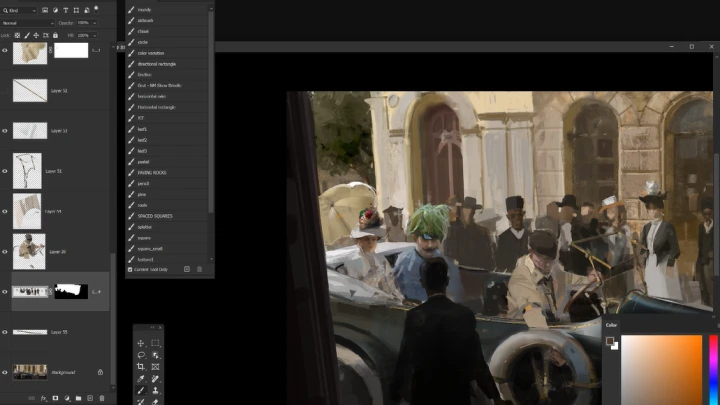Collapse the floating toolbox panel
This screenshot has height=405, width=720.
click(x=153, y=327)
